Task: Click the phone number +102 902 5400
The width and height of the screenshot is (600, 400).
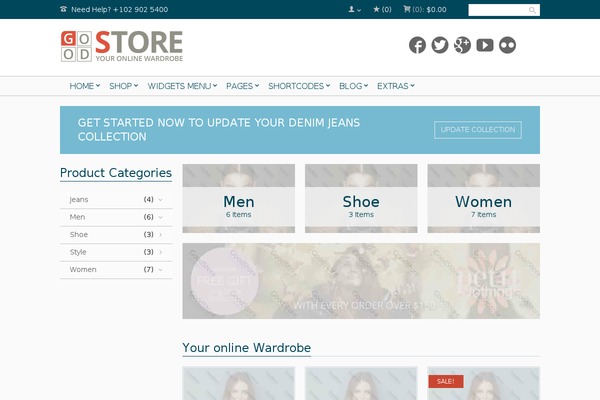Action: tap(140, 10)
